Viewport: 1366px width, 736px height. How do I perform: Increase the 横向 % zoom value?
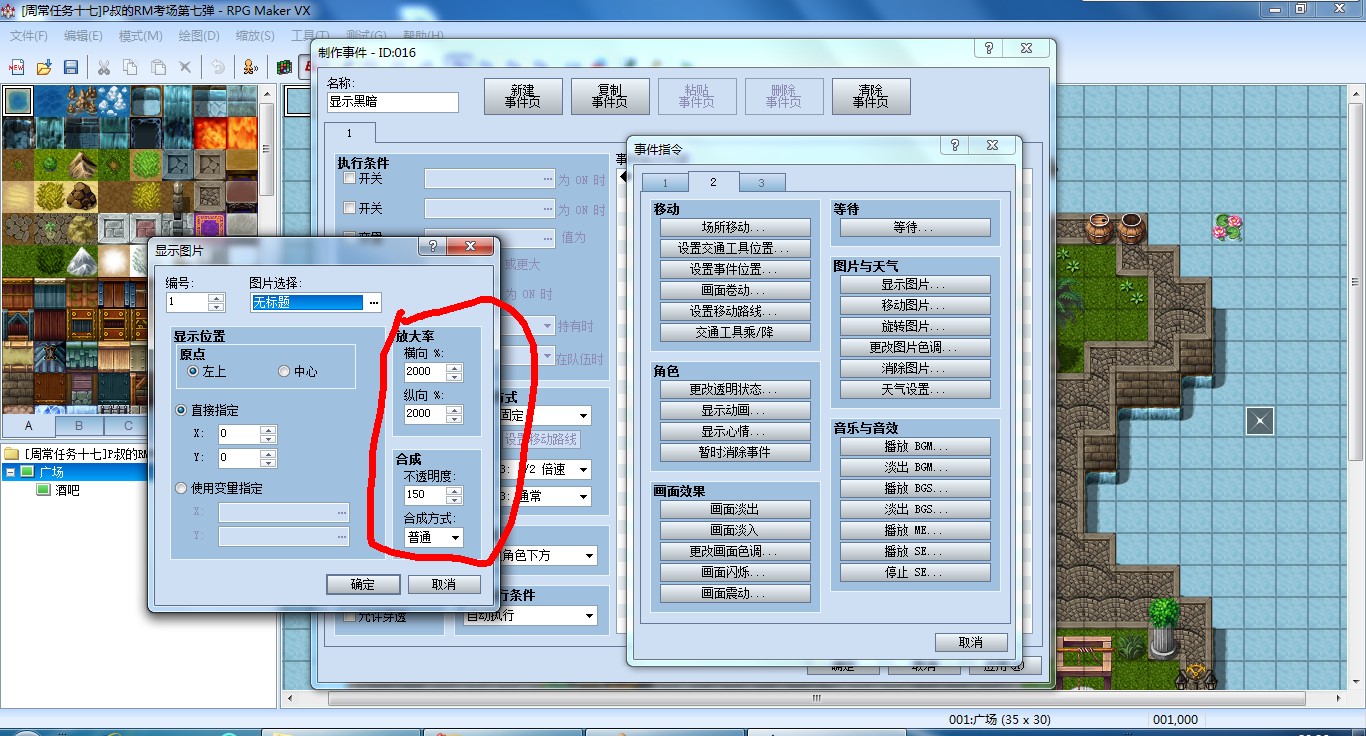click(x=454, y=367)
